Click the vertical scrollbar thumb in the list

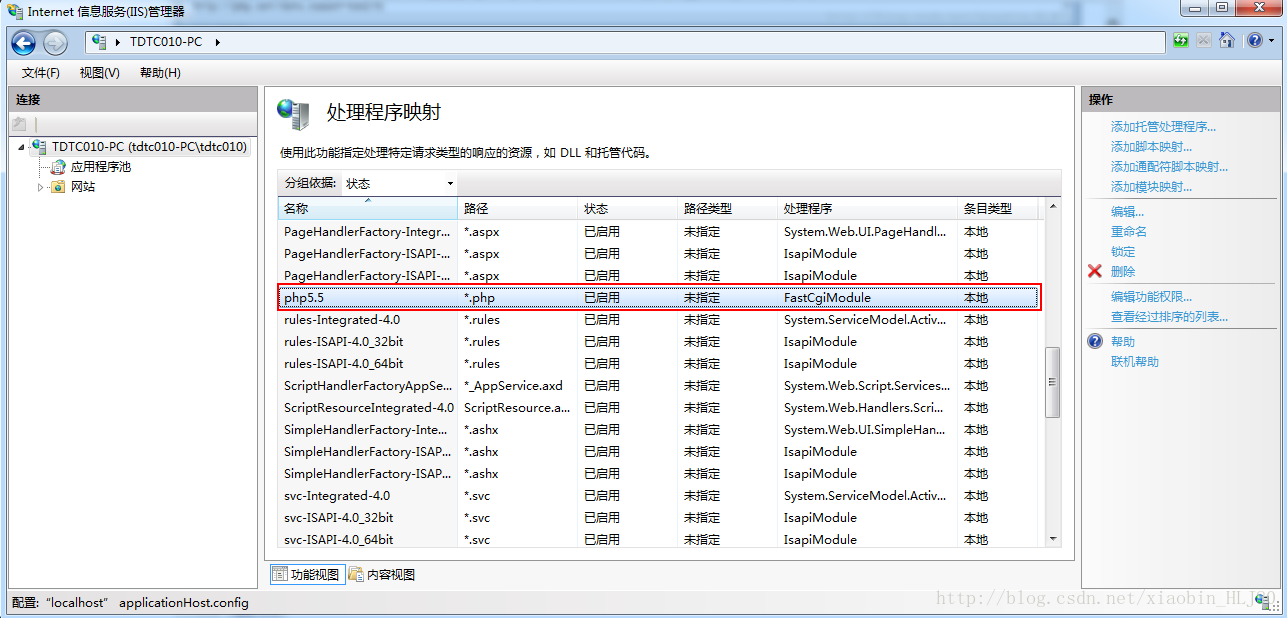[1051, 382]
